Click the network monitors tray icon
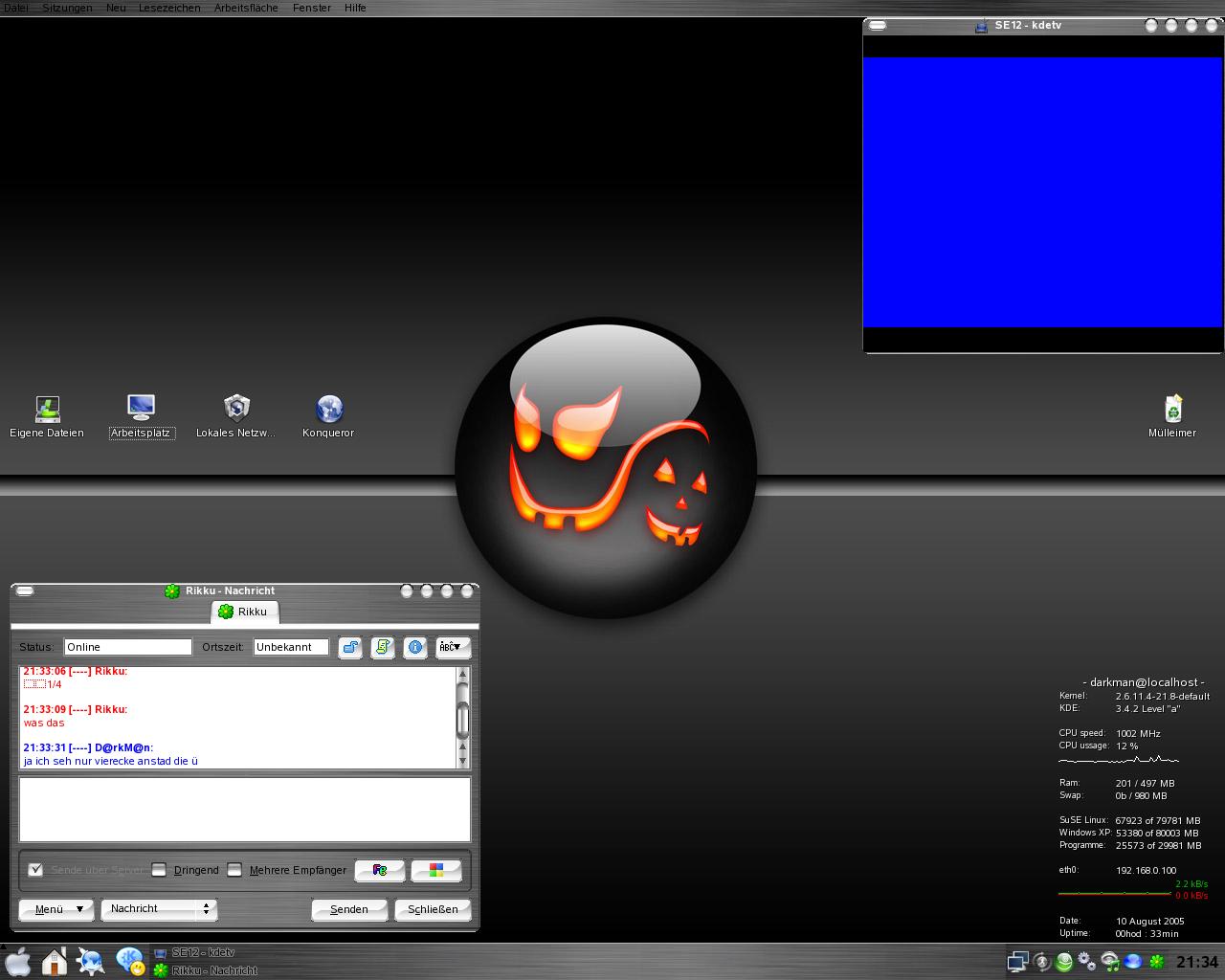 1017,962
